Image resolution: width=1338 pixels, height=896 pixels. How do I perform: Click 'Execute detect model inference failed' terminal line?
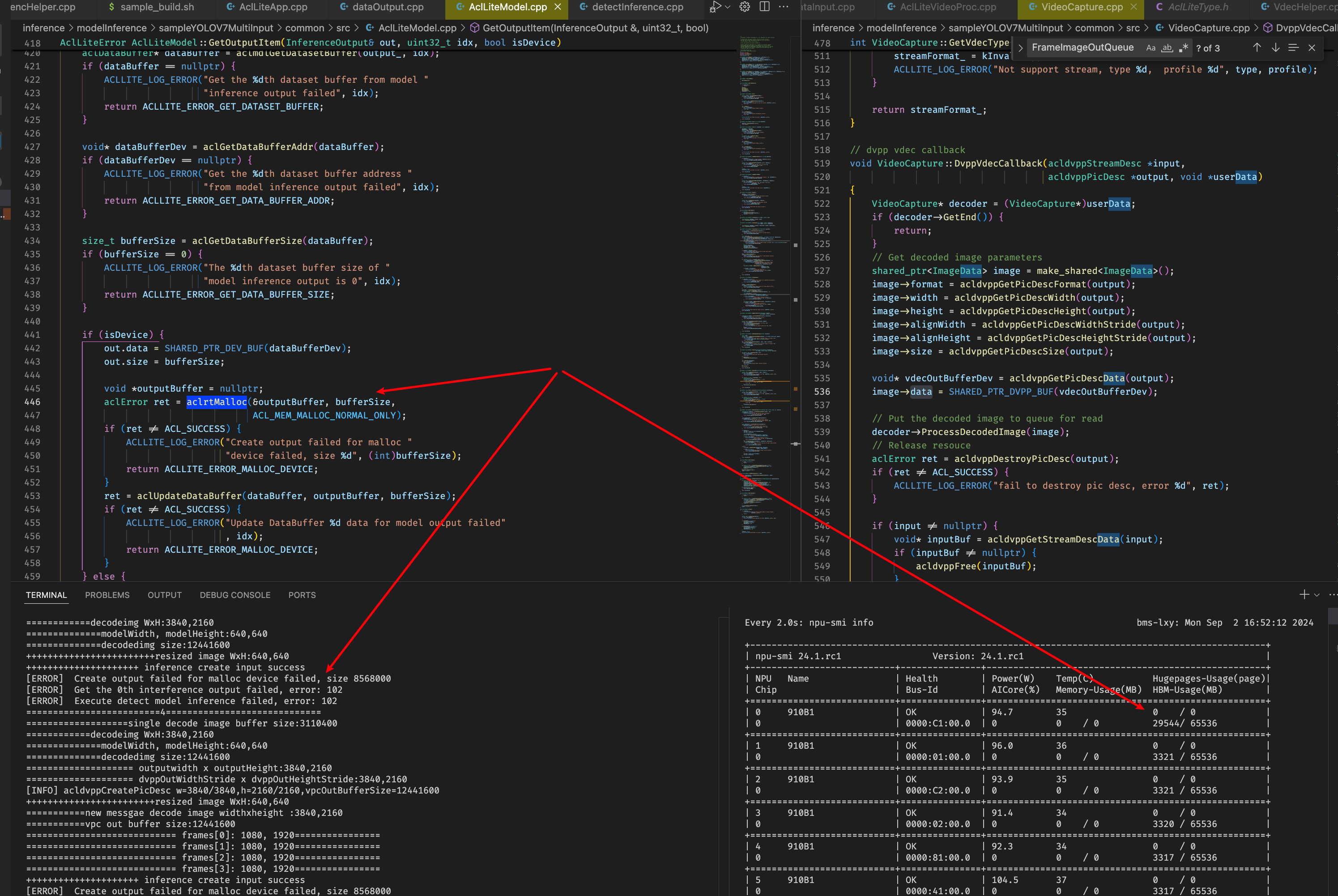click(182, 700)
